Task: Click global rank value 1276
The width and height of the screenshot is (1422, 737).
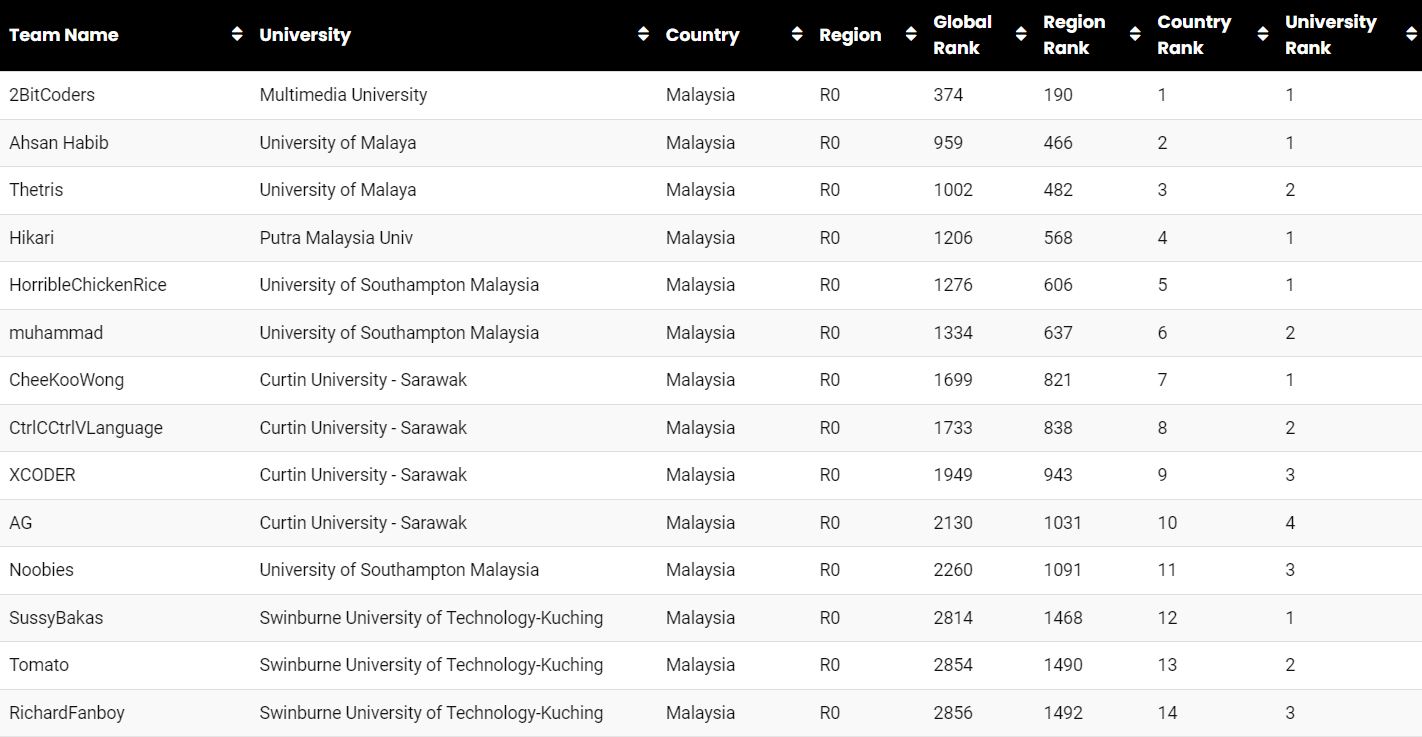Action: 953,285
